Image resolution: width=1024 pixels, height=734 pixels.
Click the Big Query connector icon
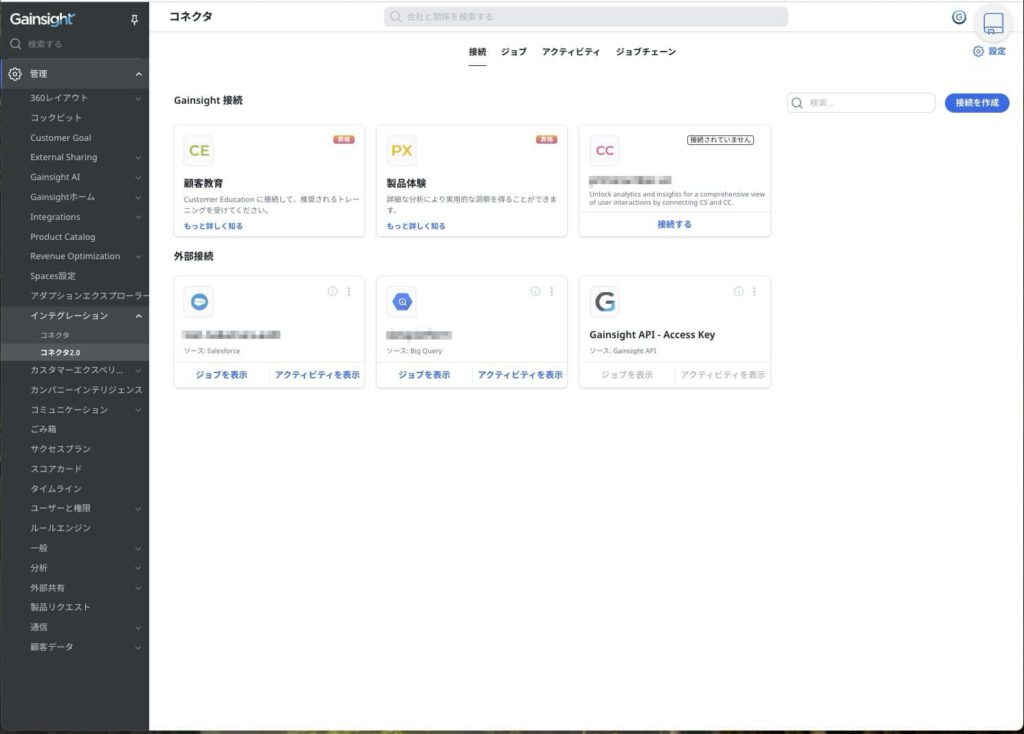point(402,302)
